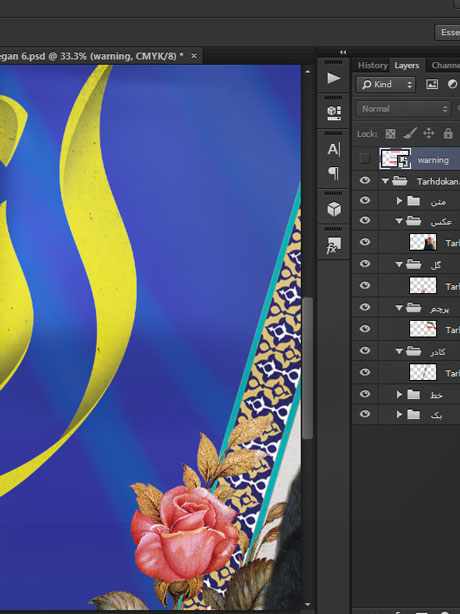The width and height of the screenshot is (460, 614).
Task: Open the 3D panel cube icon
Action: (334, 209)
